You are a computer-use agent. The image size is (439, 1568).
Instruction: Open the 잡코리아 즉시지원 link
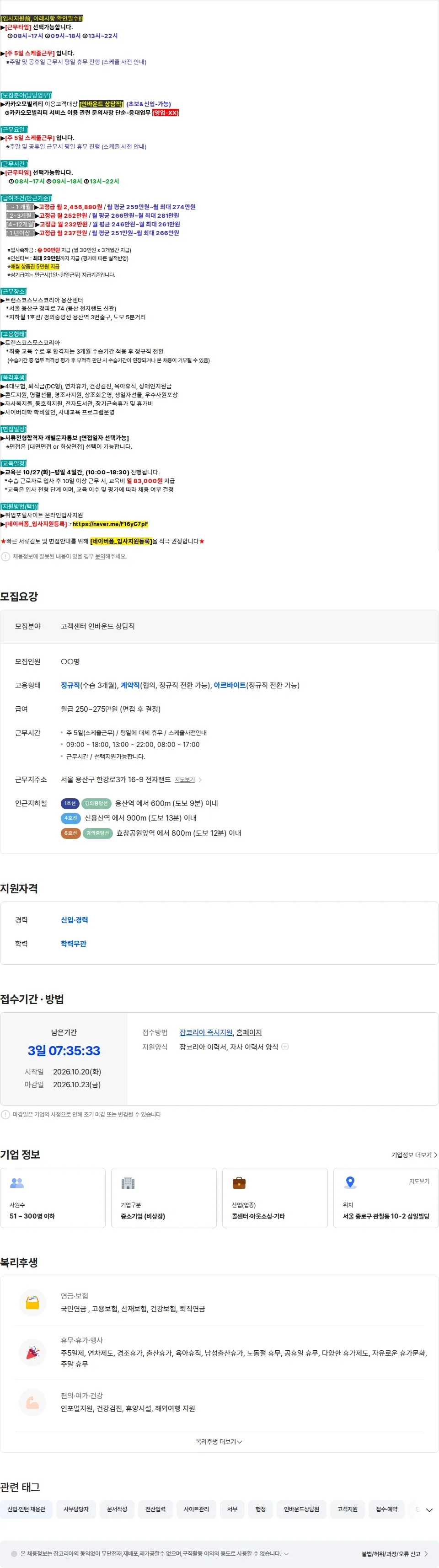coord(206,1032)
